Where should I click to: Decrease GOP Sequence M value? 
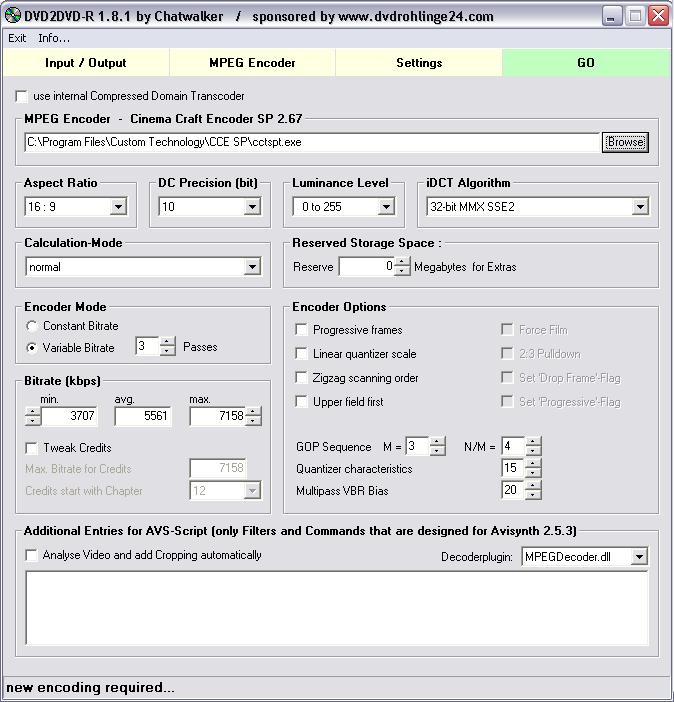point(438,451)
